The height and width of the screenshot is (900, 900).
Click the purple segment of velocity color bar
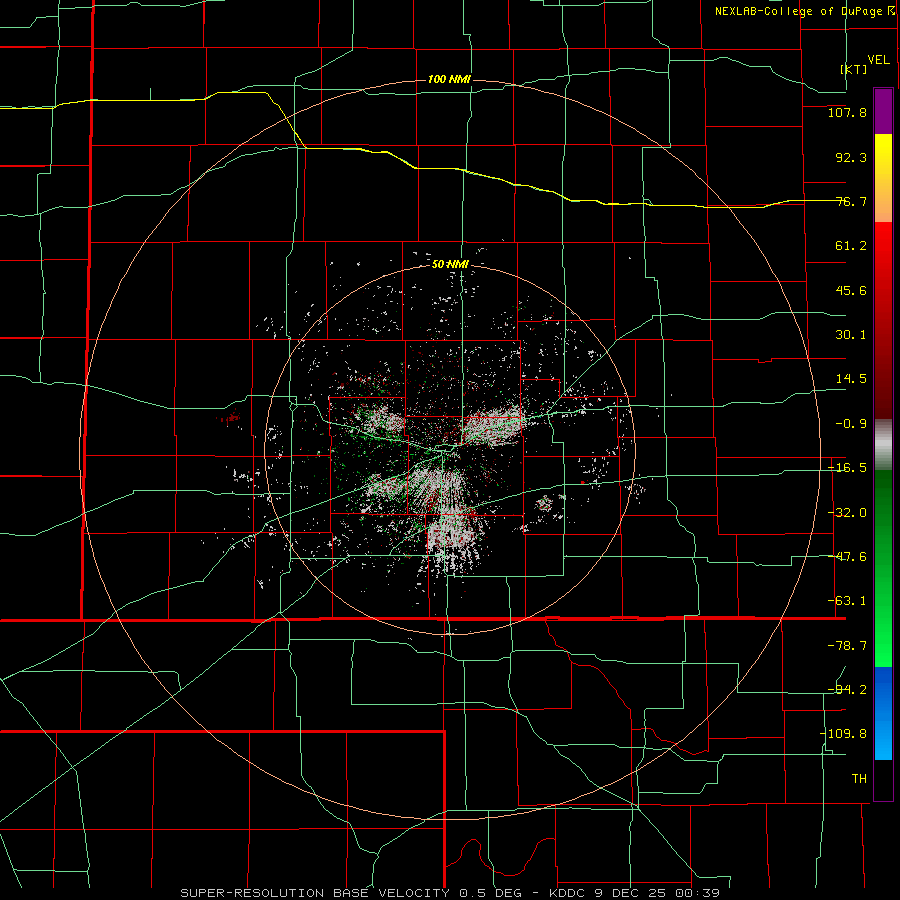(x=883, y=111)
